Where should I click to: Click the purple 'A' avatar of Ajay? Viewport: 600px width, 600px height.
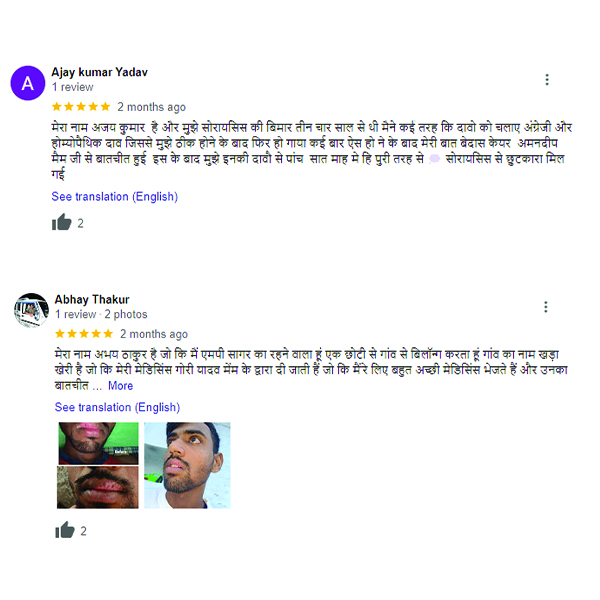coord(28,83)
